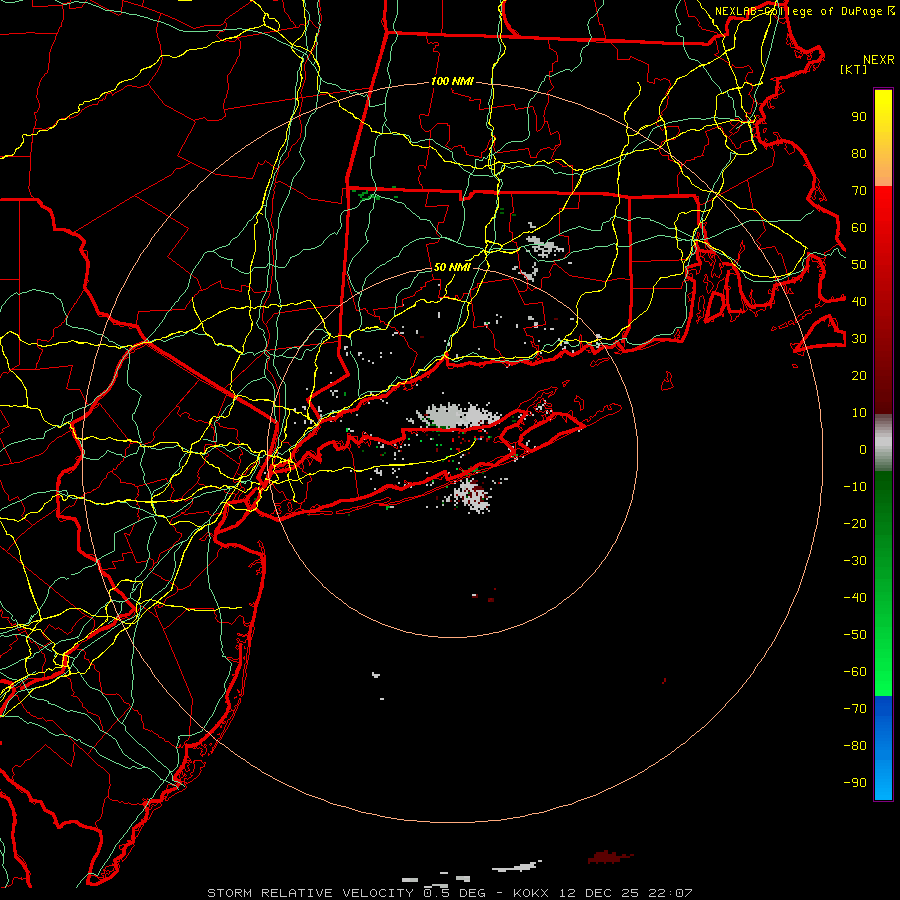Image resolution: width=900 pixels, height=900 pixels.
Task: Click the 80 knot scale label
Action: 859,154
